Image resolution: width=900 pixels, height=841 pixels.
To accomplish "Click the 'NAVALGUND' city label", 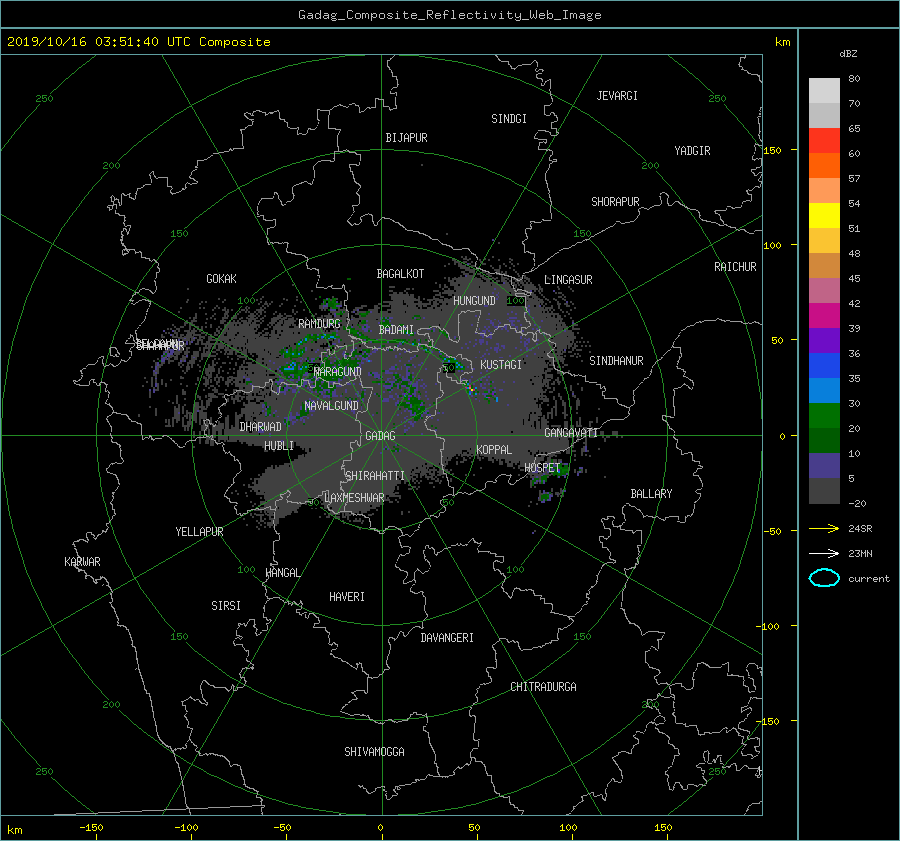I will tap(331, 406).
